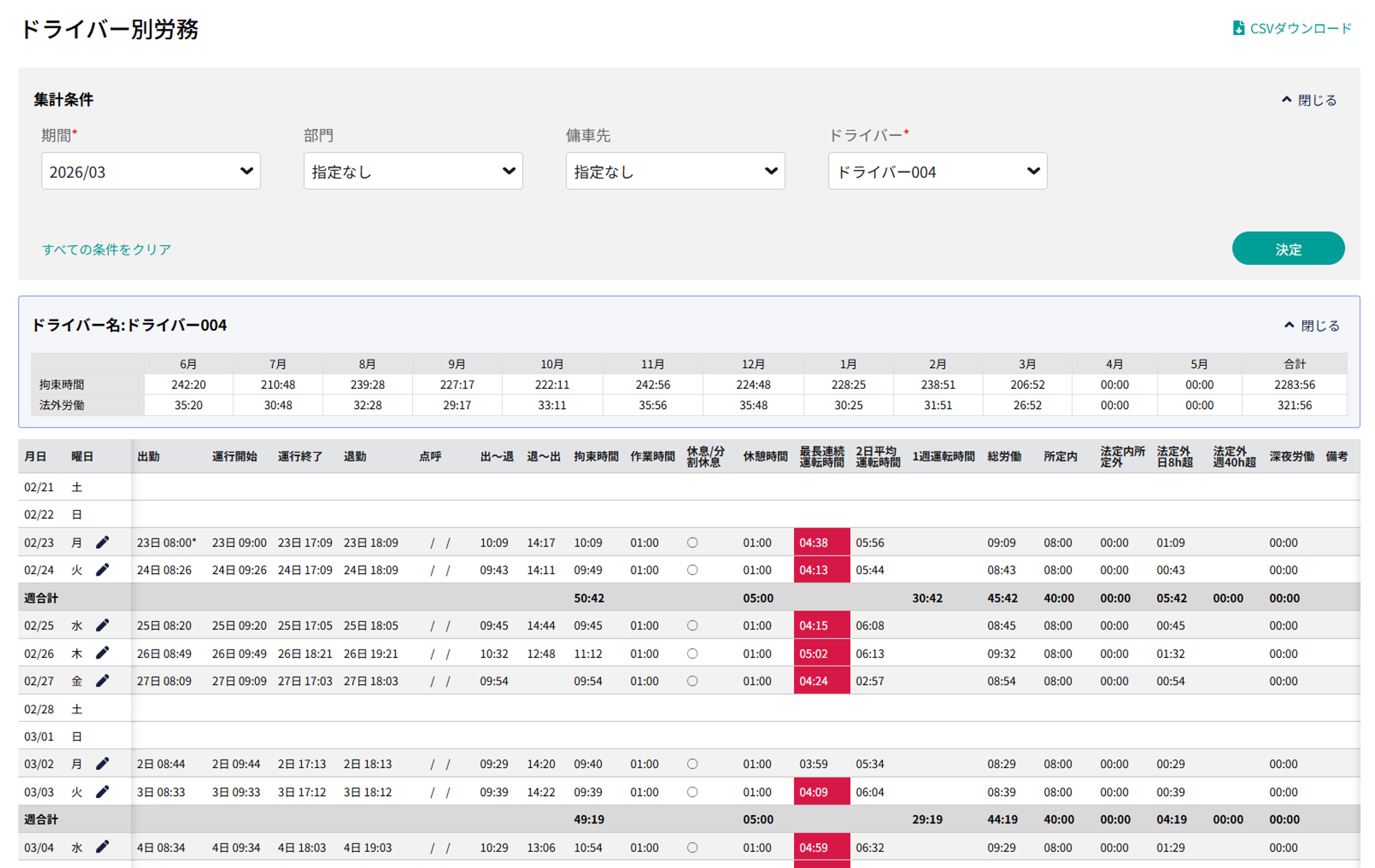Click the rest-period circle in 02/26 row

coord(692,653)
